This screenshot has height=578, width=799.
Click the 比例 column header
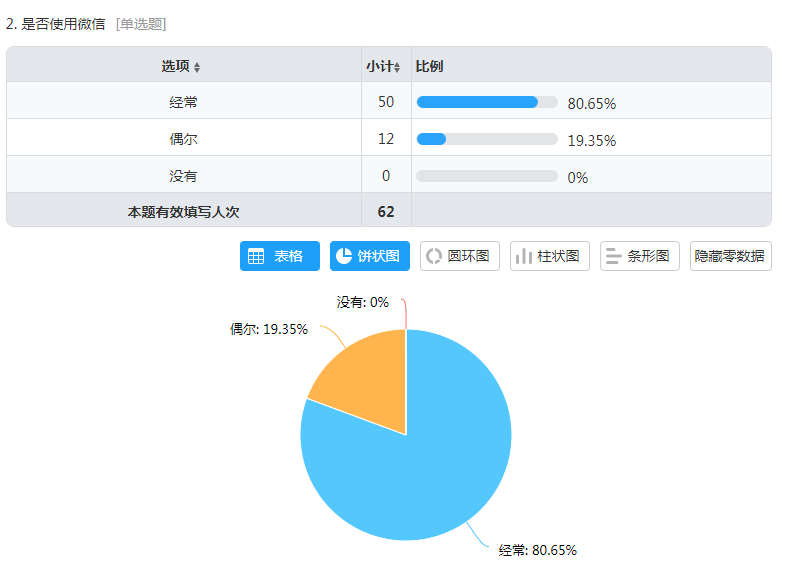[x=429, y=66]
